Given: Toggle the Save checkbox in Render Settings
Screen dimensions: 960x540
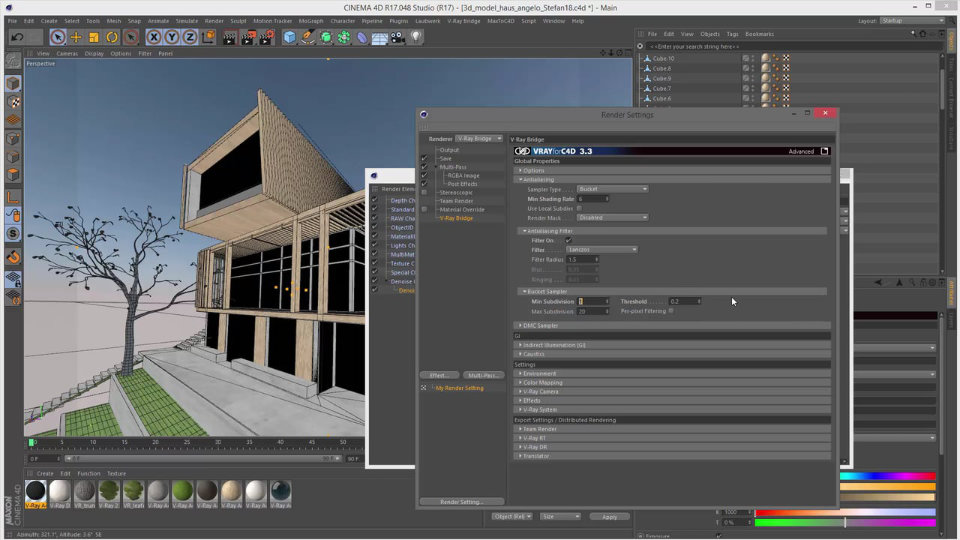Looking at the screenshot, I should click(x=424, y=159).
